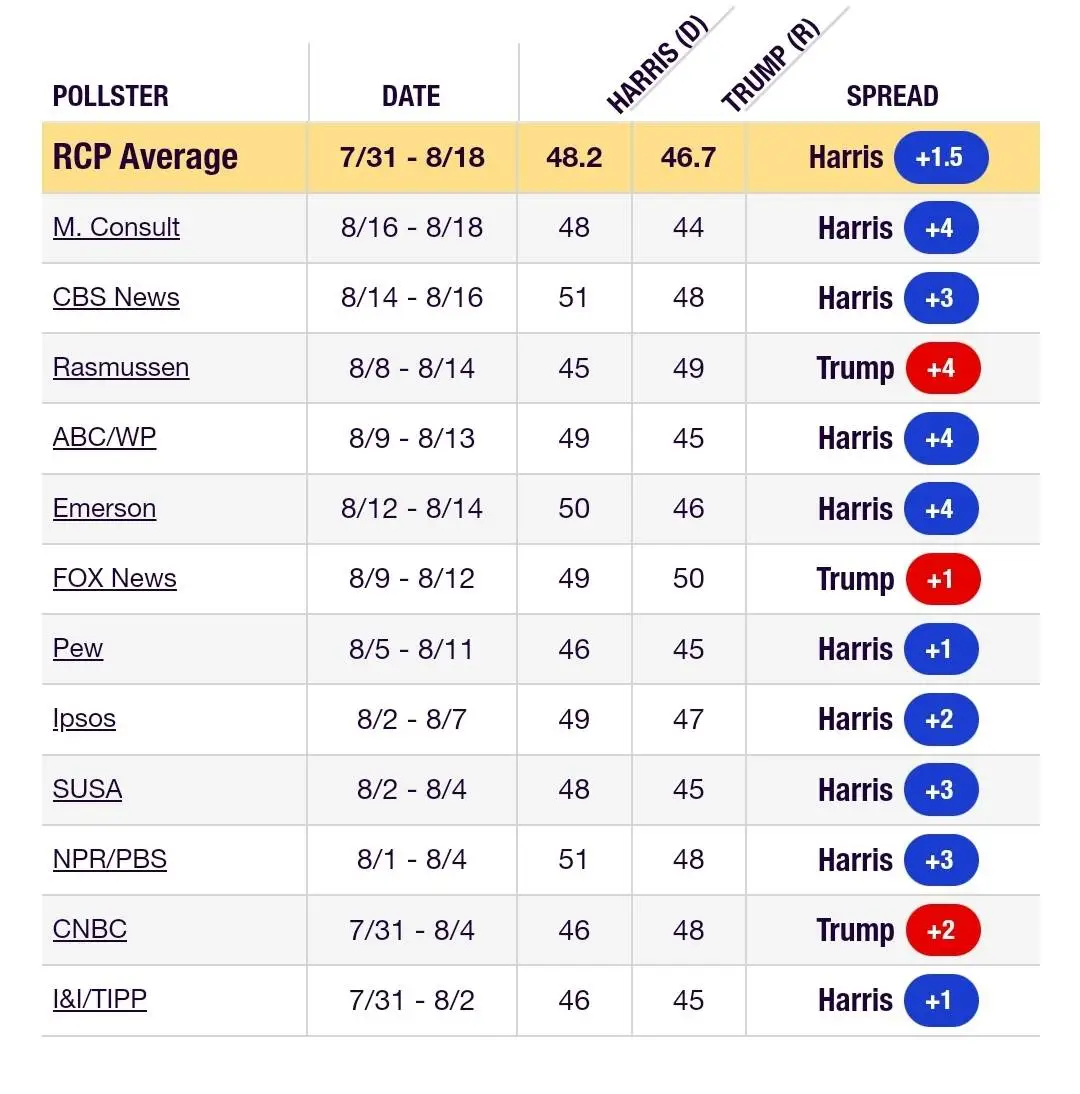Click the red +1 badge in FOX News row
1080x1094 pixels.
point(942,579)
